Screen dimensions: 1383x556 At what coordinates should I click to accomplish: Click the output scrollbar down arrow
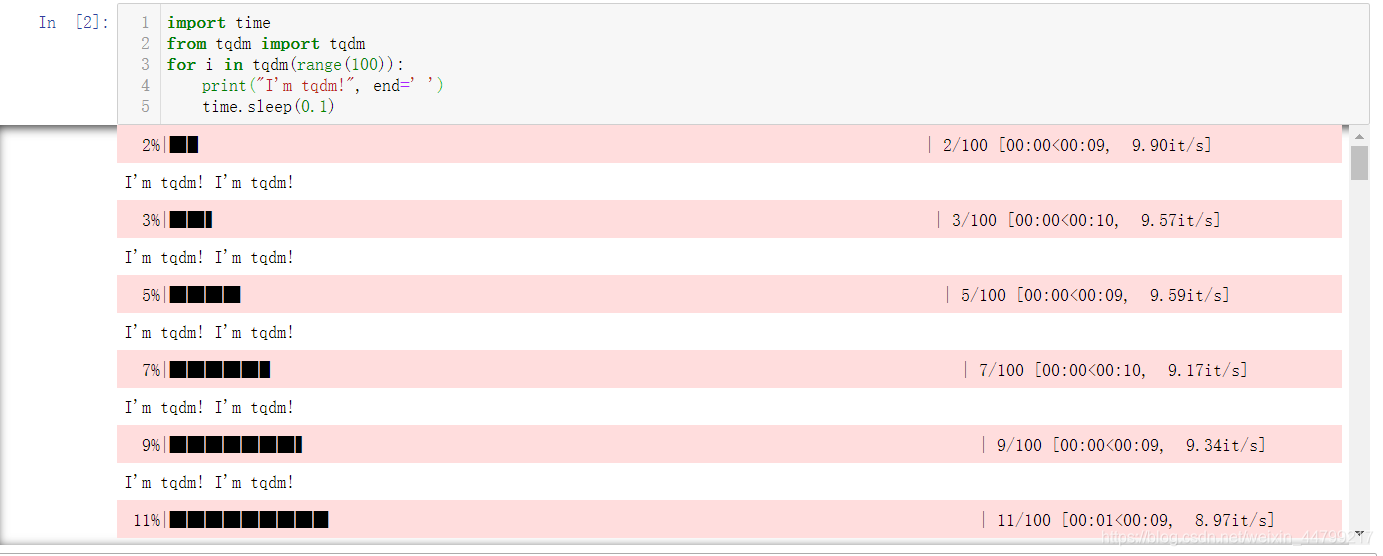coord(1359,533)
